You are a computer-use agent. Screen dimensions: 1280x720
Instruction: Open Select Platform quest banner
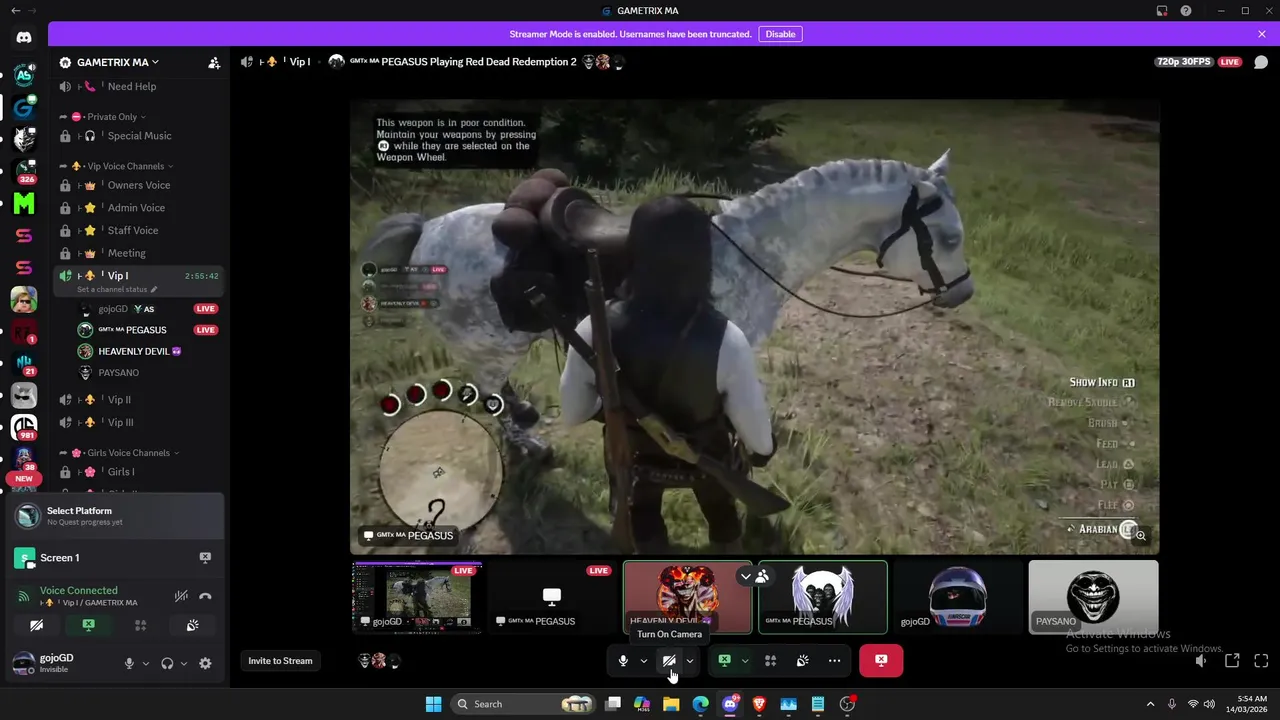118,516
